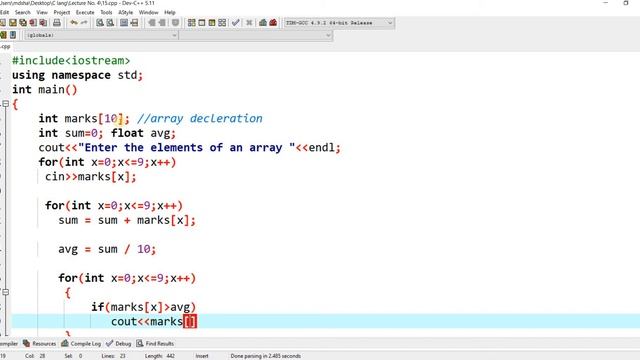Open the (globals) class dropdown
Viewport: 640px width, 360px height.
[101, 36]
